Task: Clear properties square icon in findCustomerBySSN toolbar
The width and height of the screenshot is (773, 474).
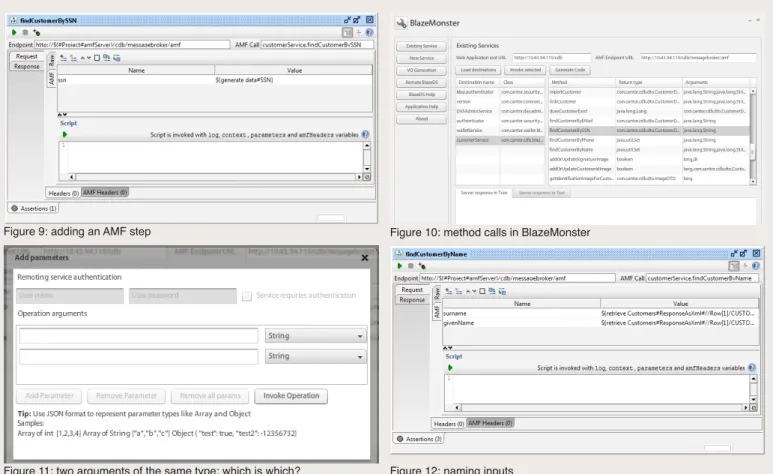Action: pyautogui.click(x=97, y=58)
